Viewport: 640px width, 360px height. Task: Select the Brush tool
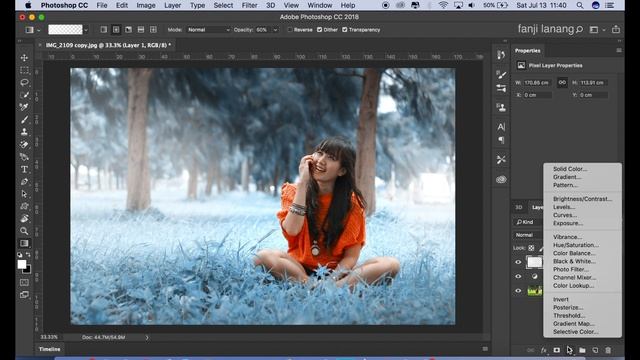point(24,120)
